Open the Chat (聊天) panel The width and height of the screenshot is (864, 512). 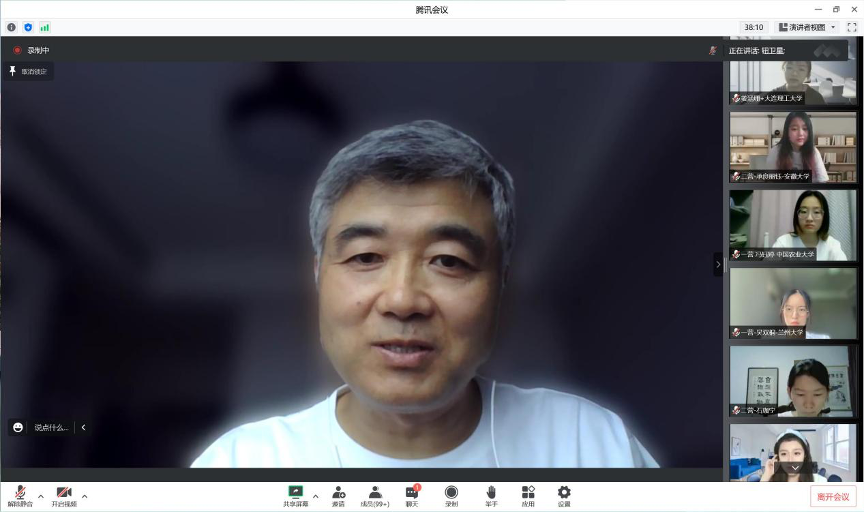[412, 496]
